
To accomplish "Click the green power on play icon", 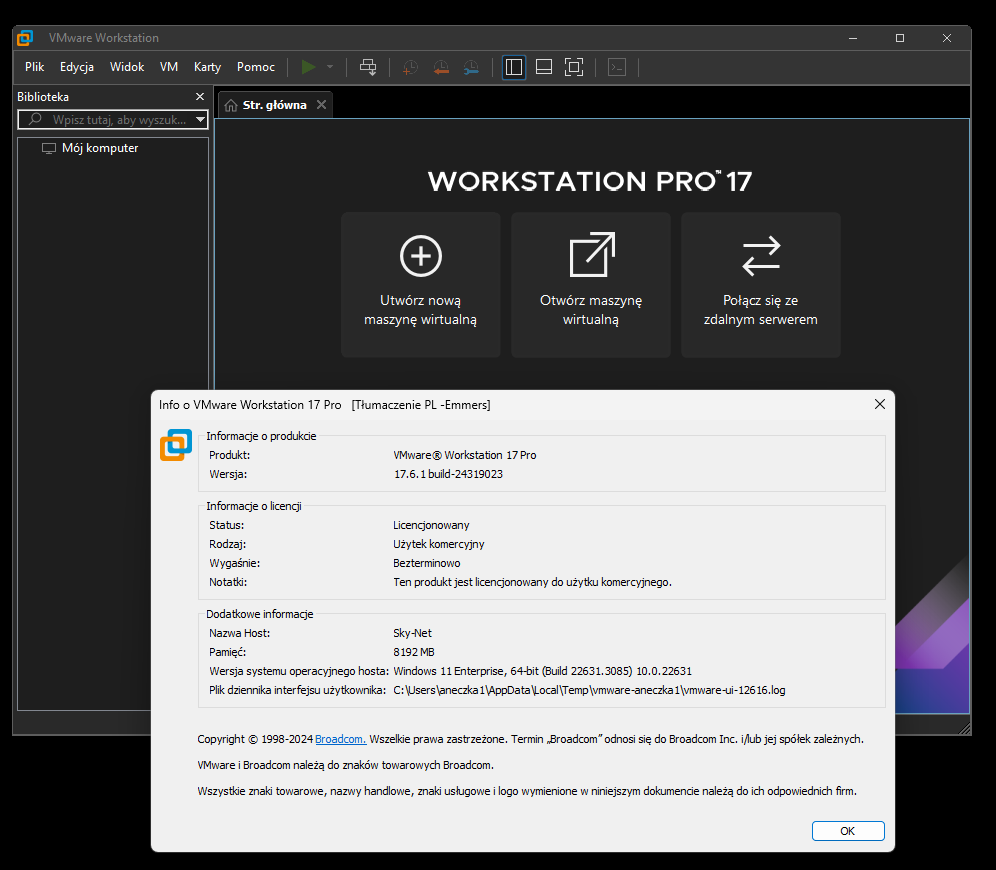I will [x=308, y=67].
